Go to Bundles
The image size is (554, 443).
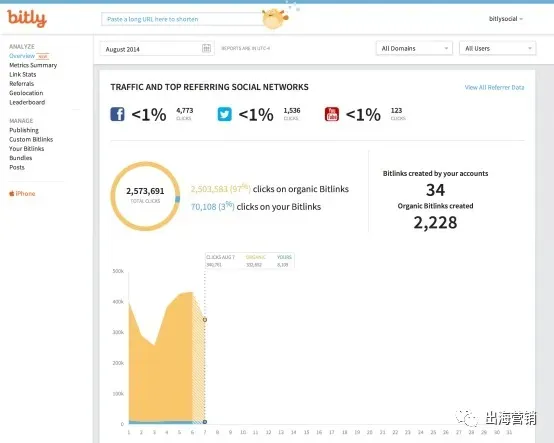click(20, 158)
